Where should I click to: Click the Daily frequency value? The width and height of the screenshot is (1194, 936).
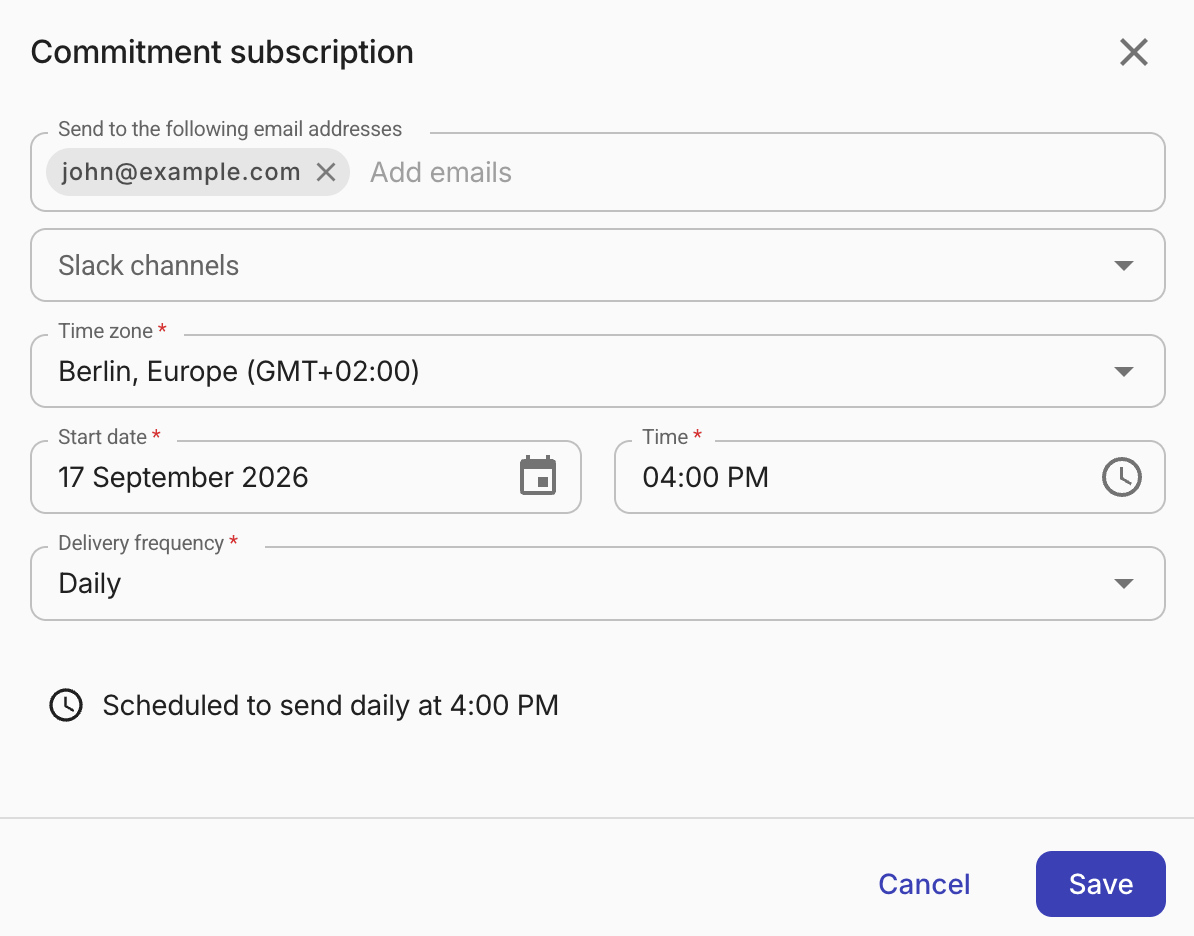(90, 583)
